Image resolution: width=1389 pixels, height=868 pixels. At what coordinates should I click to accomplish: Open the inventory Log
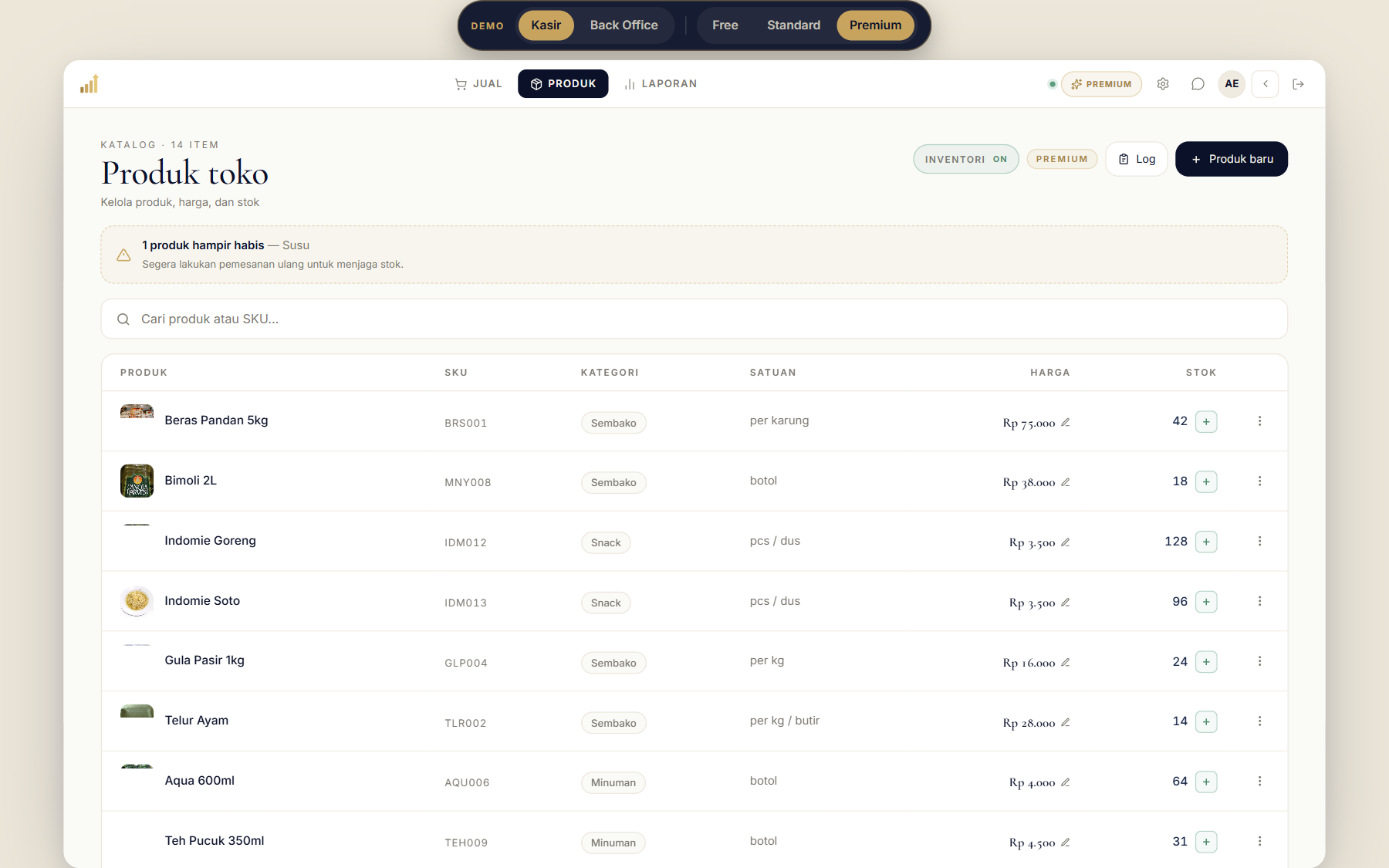click(x=1137, y=159)
